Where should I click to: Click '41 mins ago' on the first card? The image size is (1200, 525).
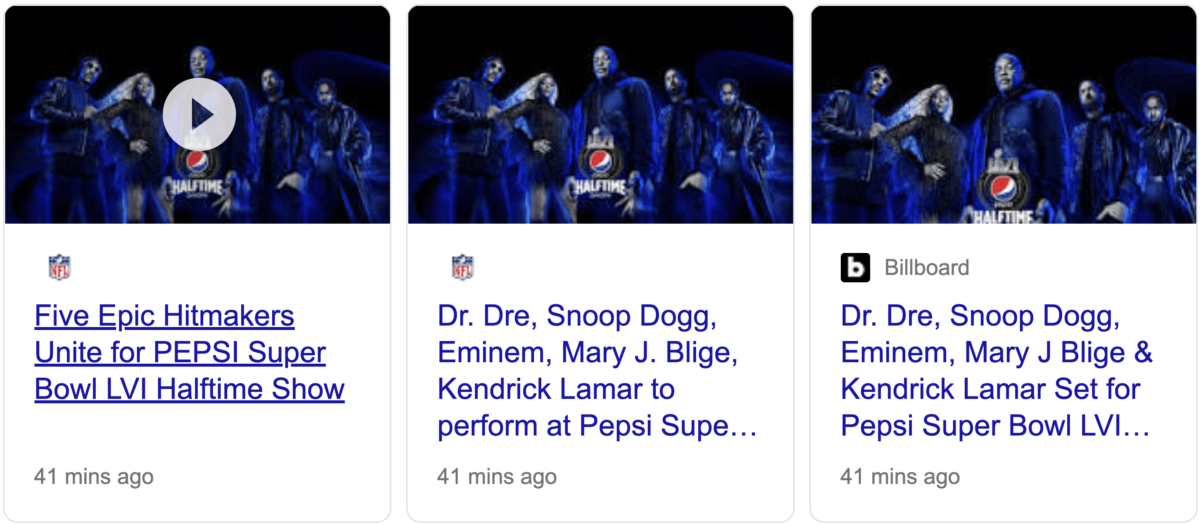pyautogui.click(x=94, y=476)
